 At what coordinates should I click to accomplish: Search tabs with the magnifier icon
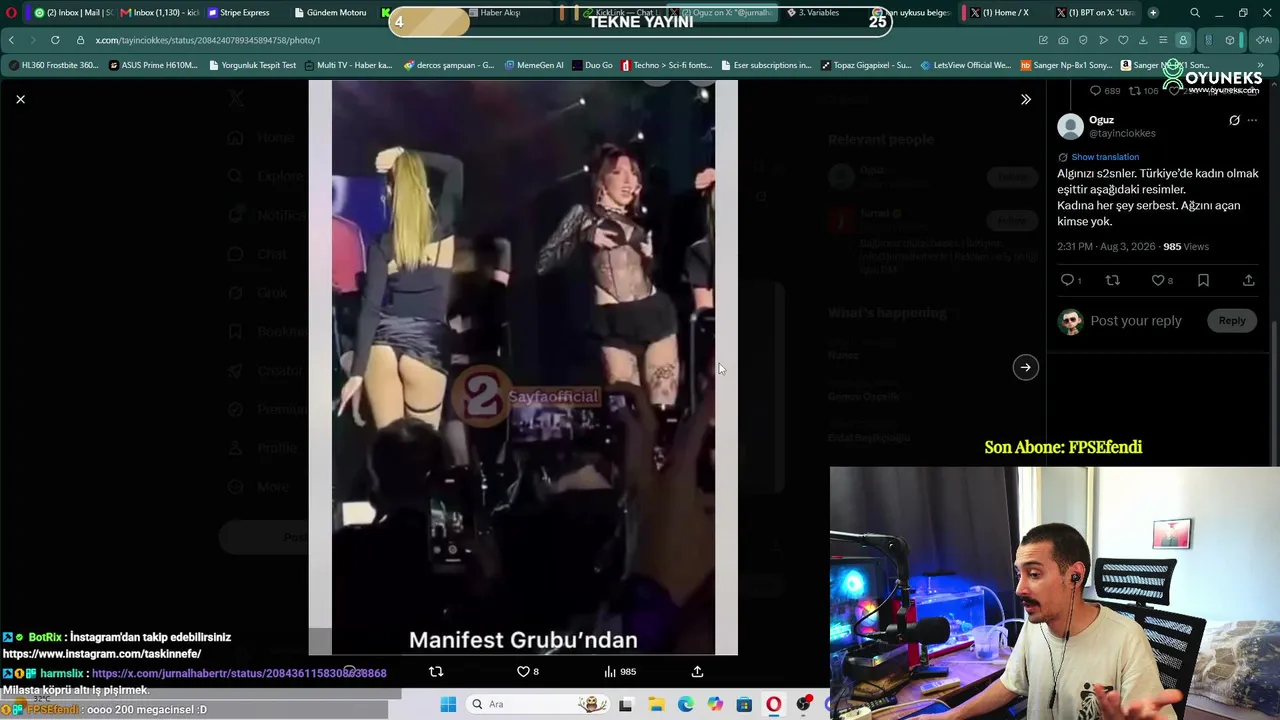click(x=1195, y=13)
